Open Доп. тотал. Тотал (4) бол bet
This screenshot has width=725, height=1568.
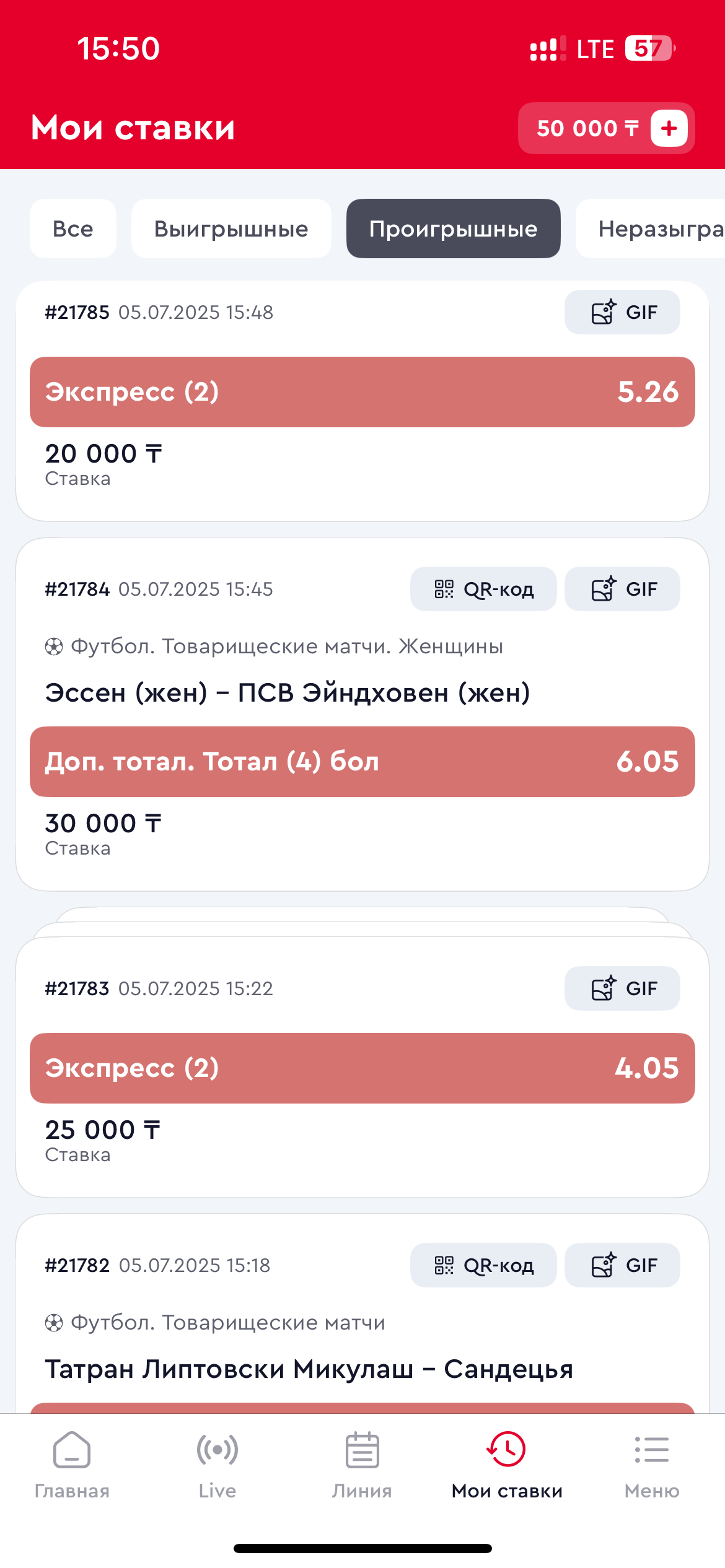tap(362, 762)
